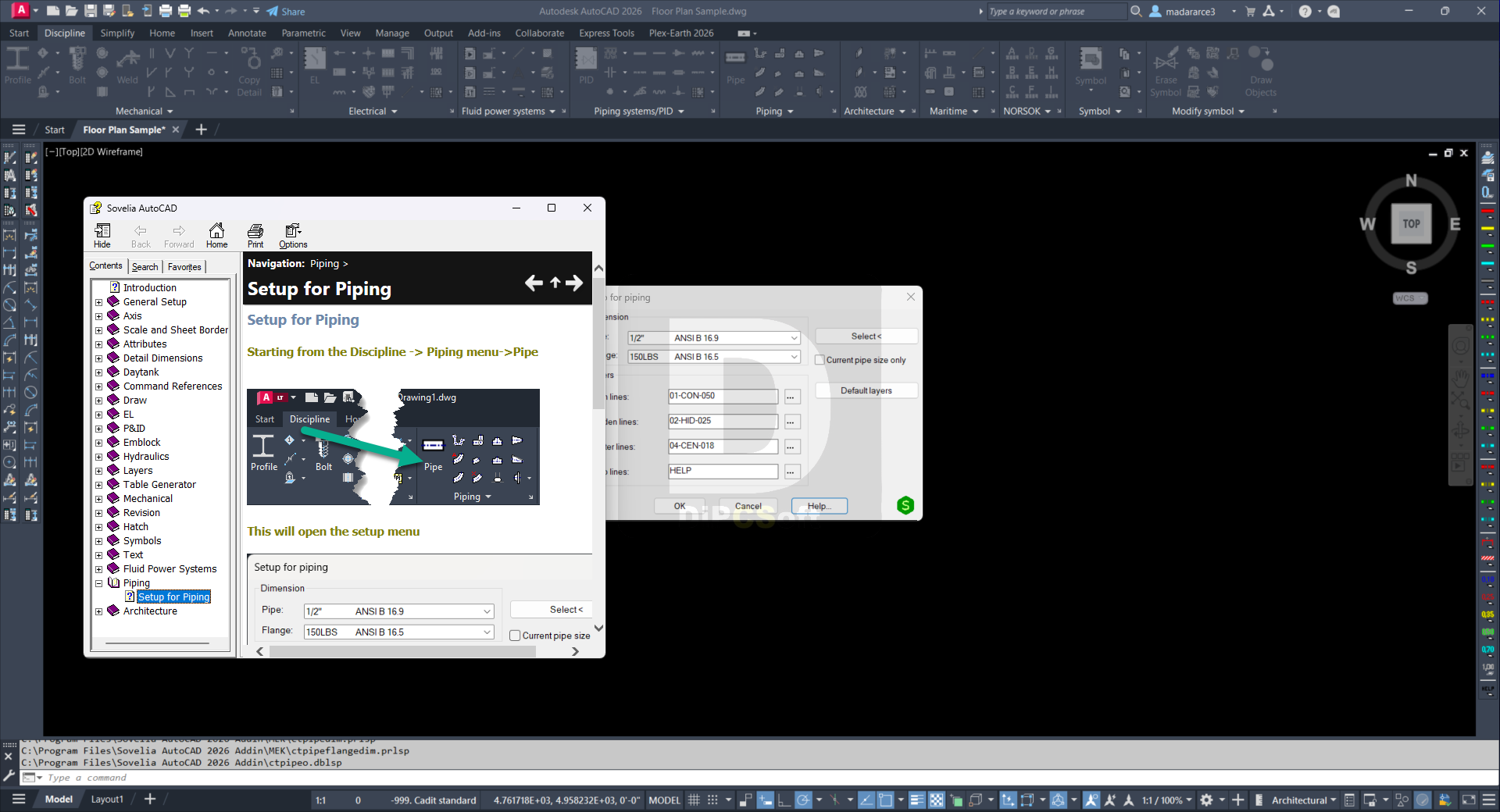The height and width of the screenshot is (812, 1500).
Task: Switch to Layout1 tab
Action: (x=107, y=800)
